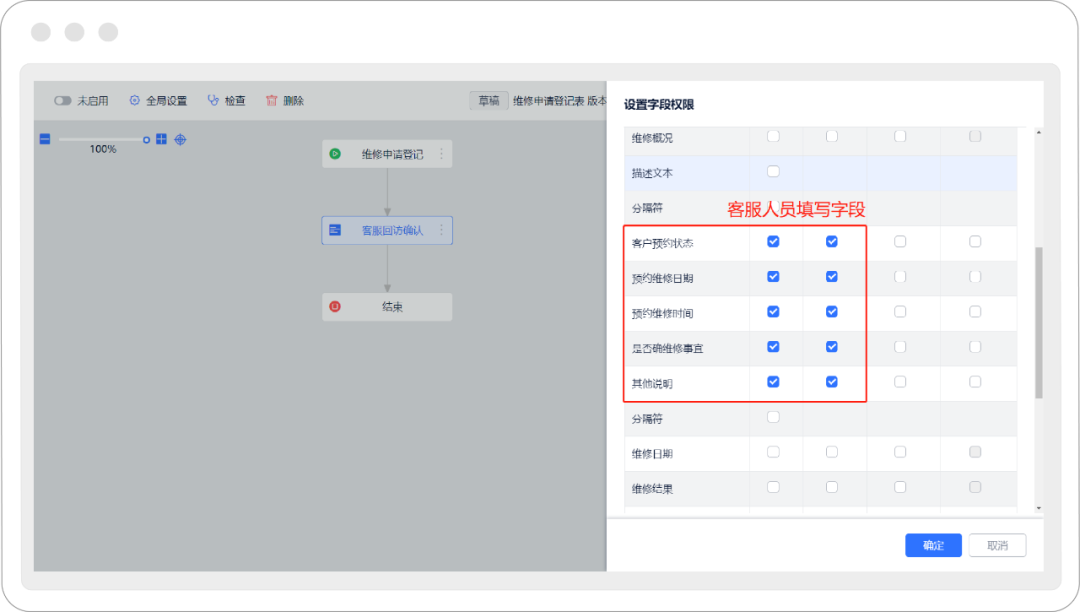Click the 删除 trash icon

point(271,101)
